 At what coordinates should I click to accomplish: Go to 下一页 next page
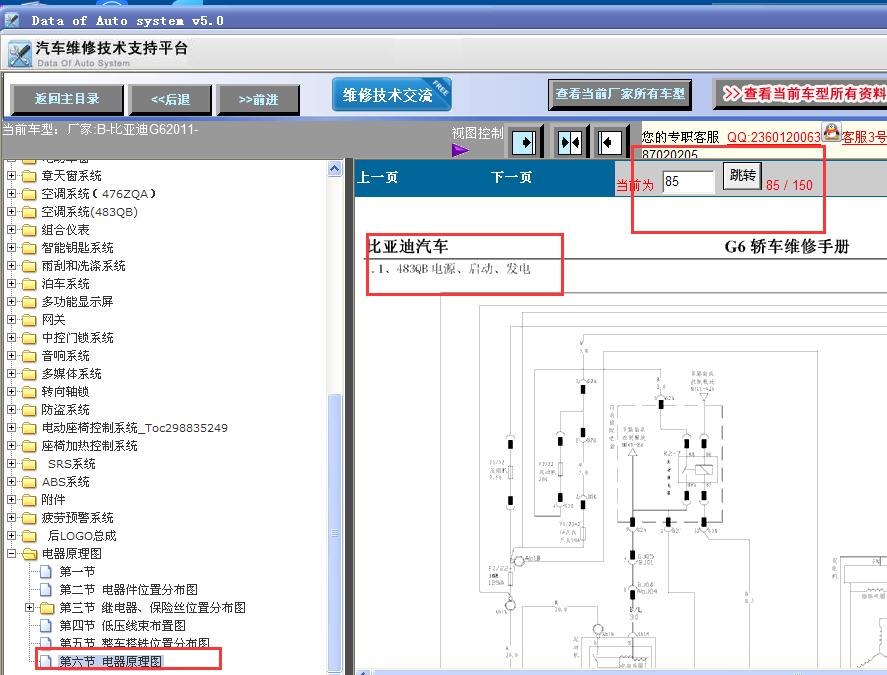point(511,178)
